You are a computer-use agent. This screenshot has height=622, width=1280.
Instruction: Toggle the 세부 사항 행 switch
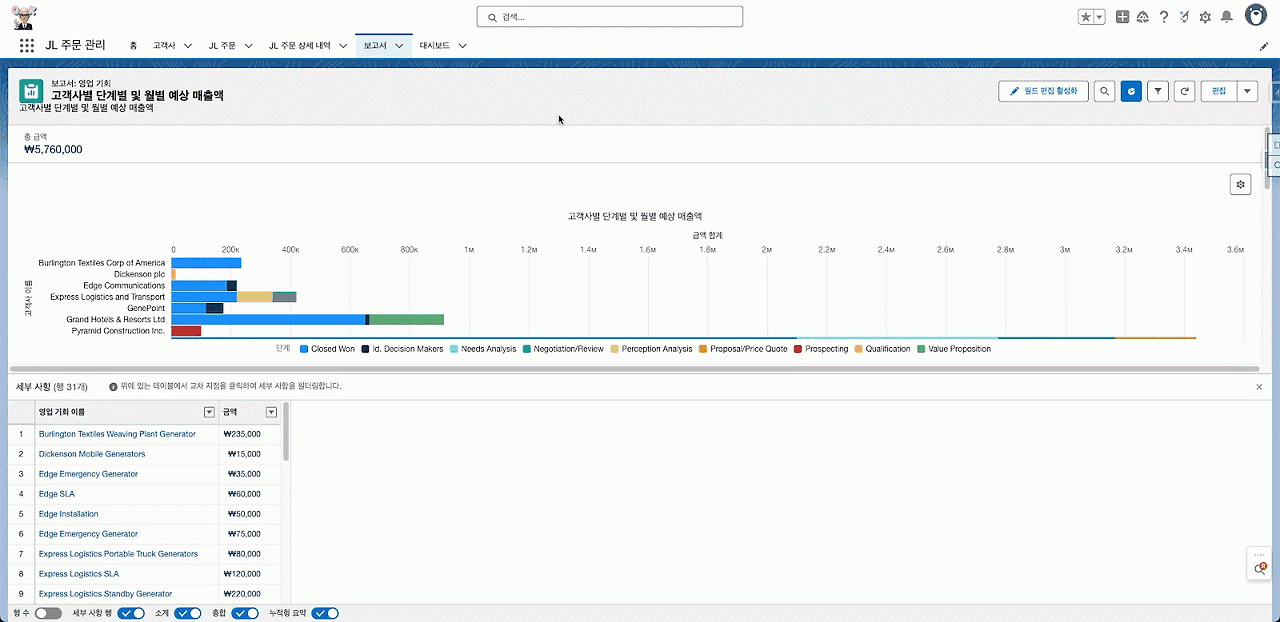(132, 613)
